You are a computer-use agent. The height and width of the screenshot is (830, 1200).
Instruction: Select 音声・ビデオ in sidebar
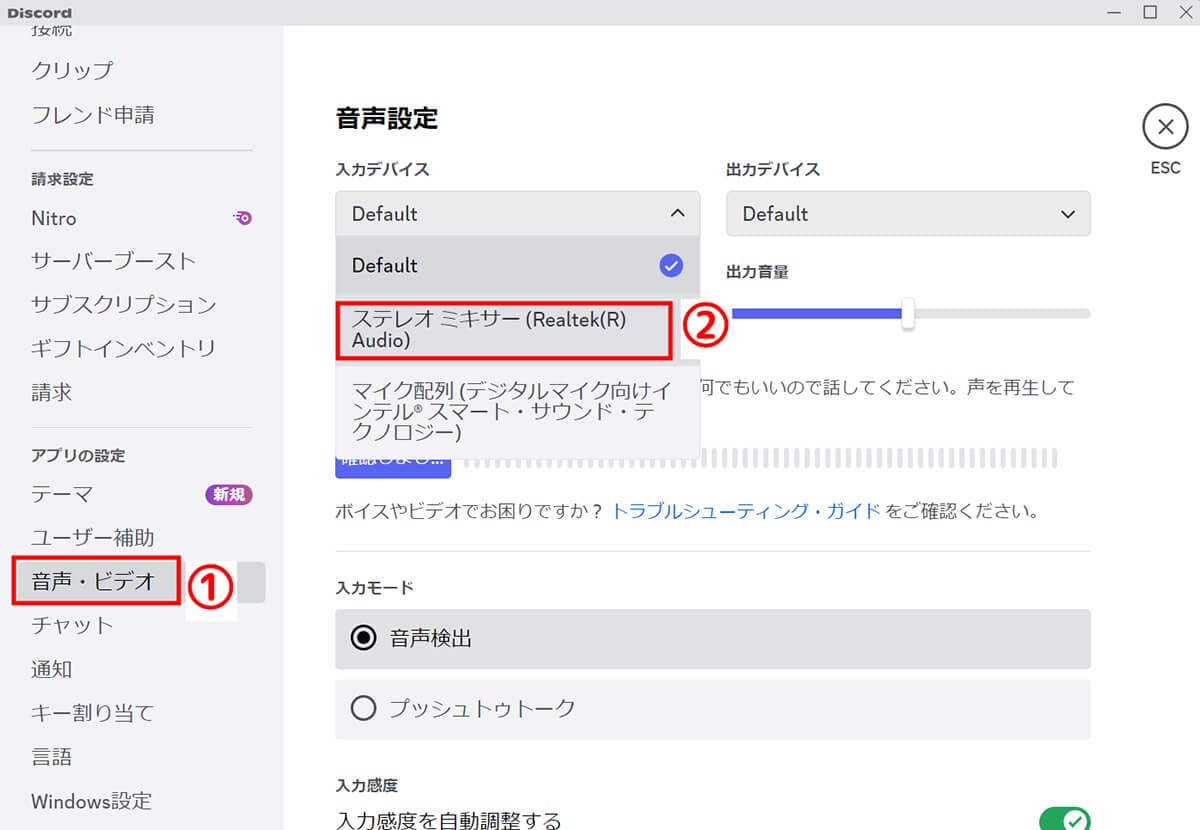tap(93, 581)
